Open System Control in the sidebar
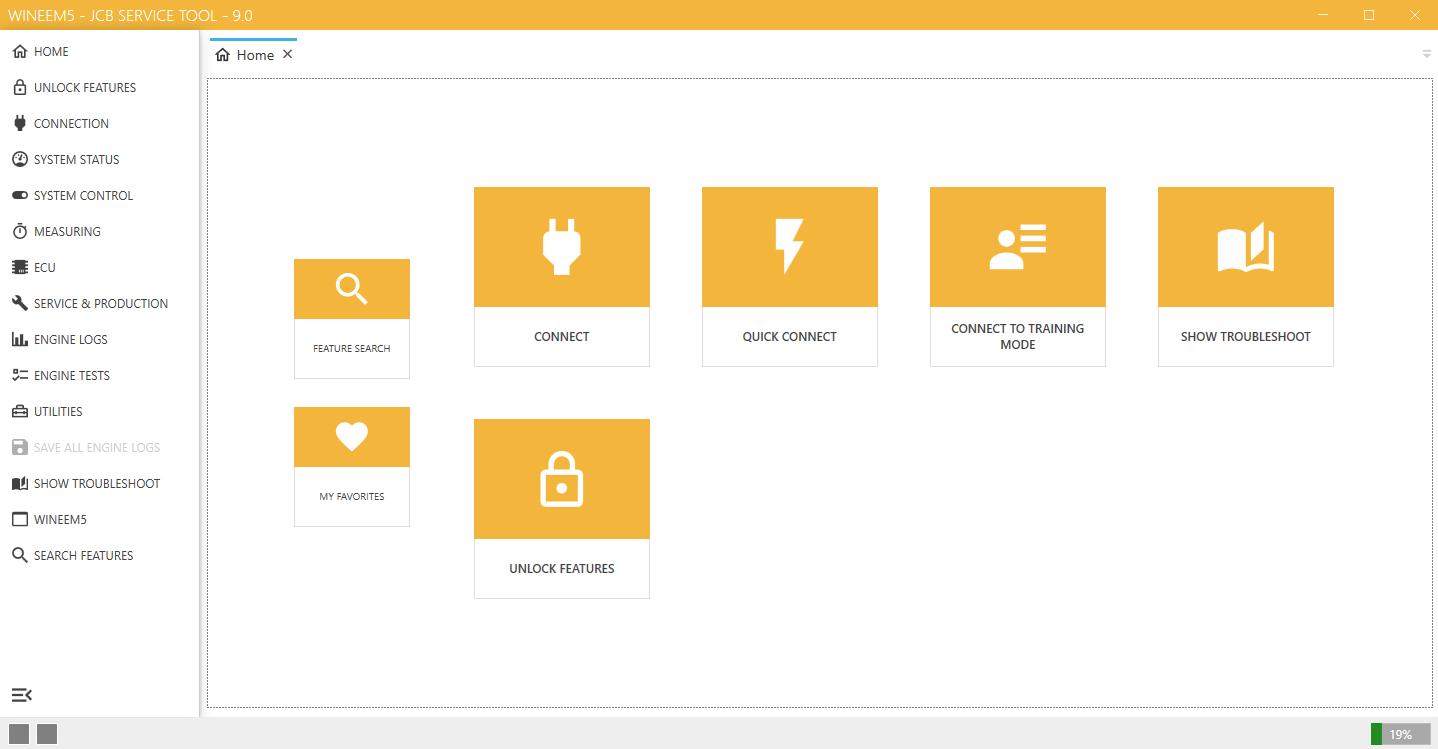 (83, 195)
